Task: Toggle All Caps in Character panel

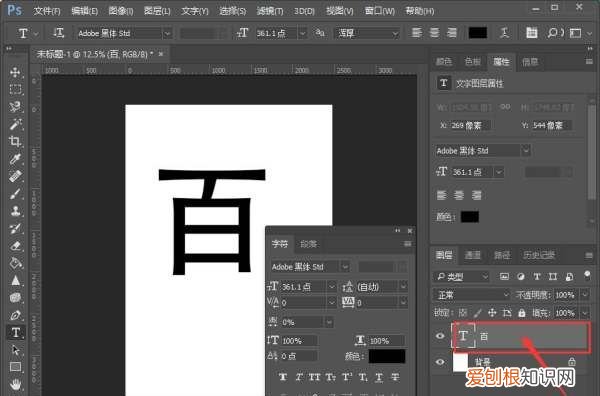Action: point(314,377)
